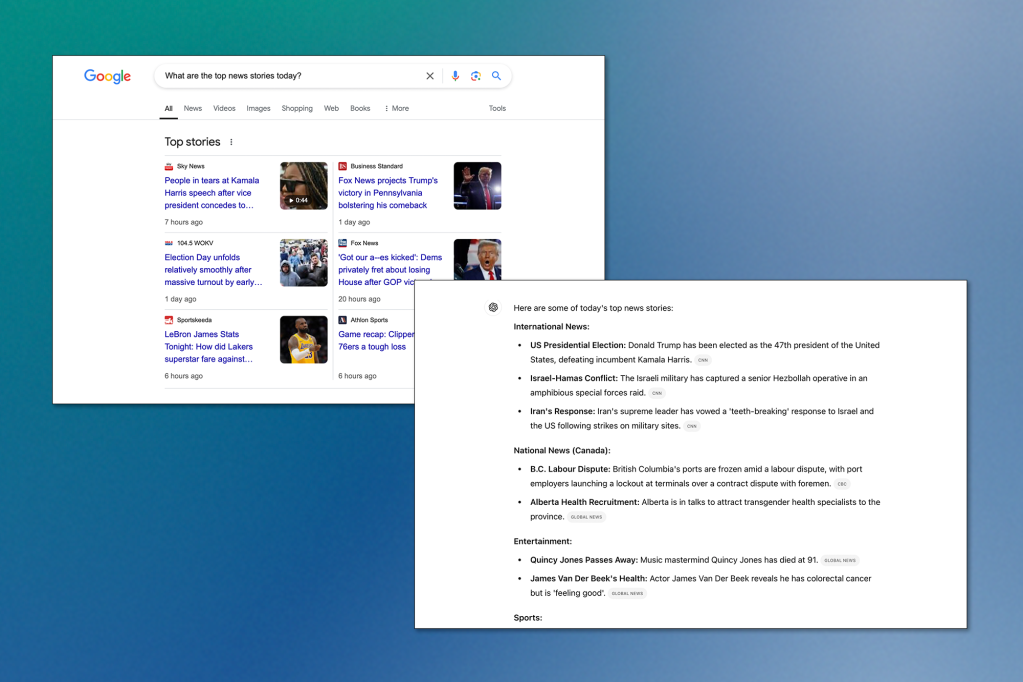Click CNN citation after Israel-Hamas Conflict item
Screen dimensions: 1023x682
657,394
